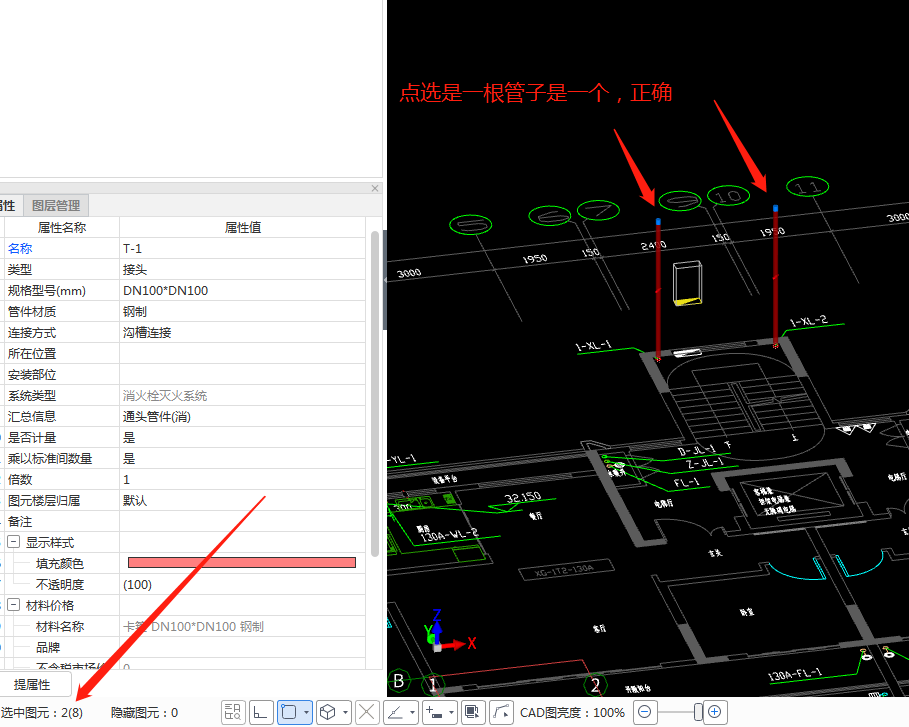Image resolution: width=909 pixels, height=727 pixels.
Task: Click the CAD图亮度 100% label
Action: [x=572, y=713]
